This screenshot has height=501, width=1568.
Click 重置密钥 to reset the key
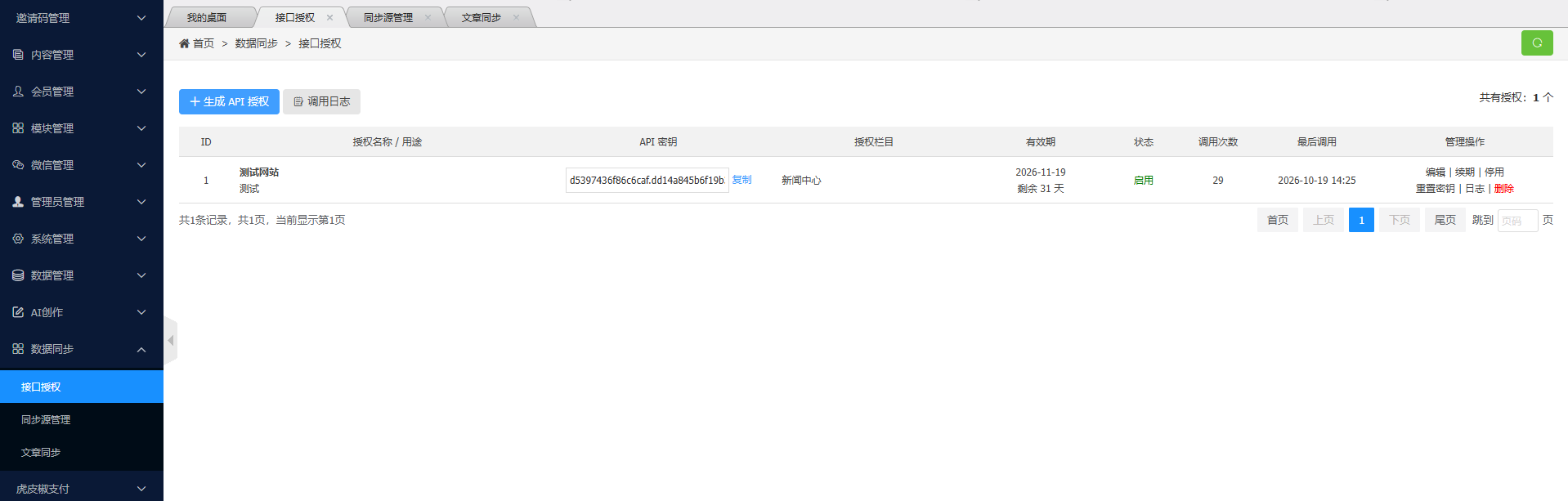1436,188
